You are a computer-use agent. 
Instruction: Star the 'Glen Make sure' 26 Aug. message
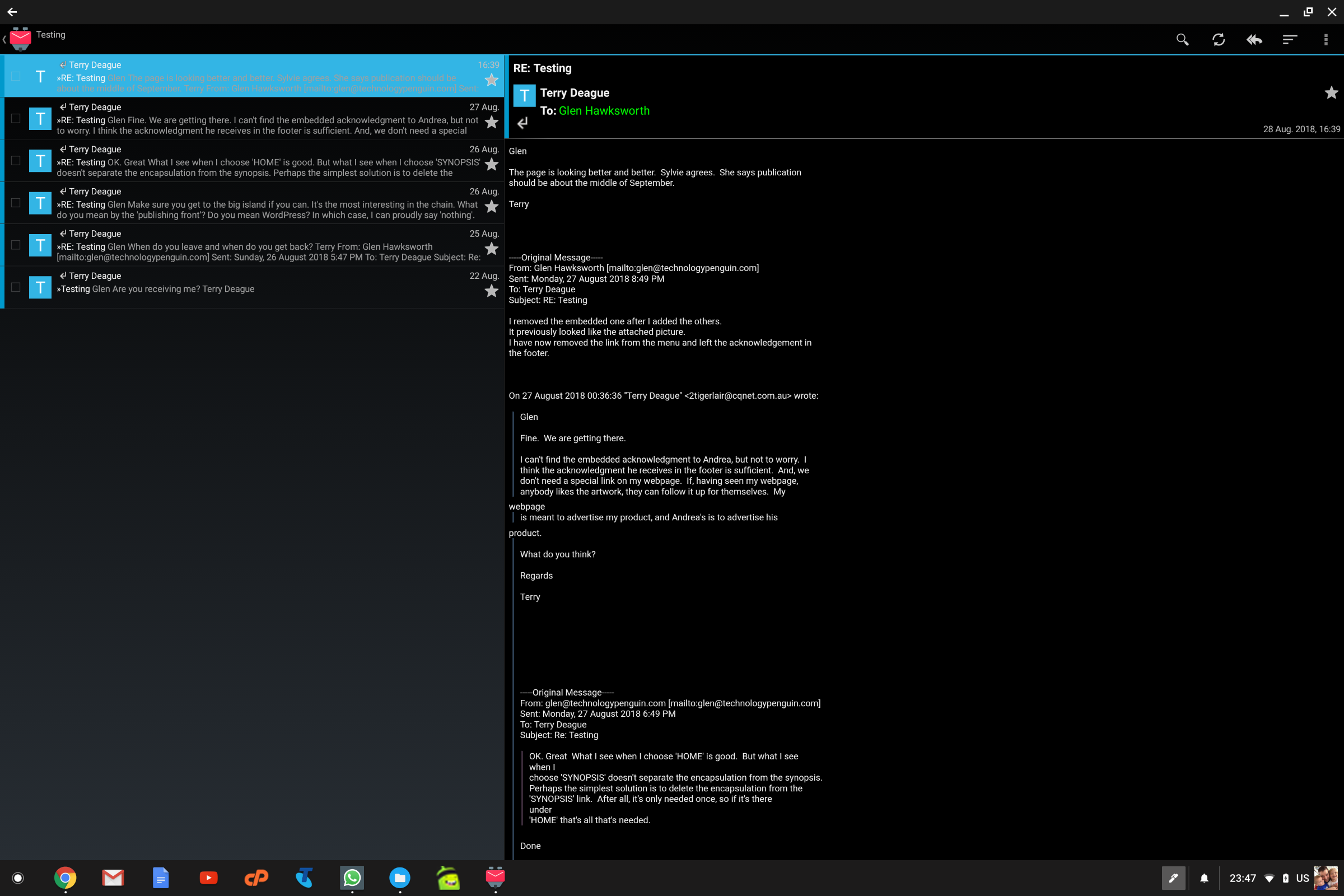coord(492,207)
